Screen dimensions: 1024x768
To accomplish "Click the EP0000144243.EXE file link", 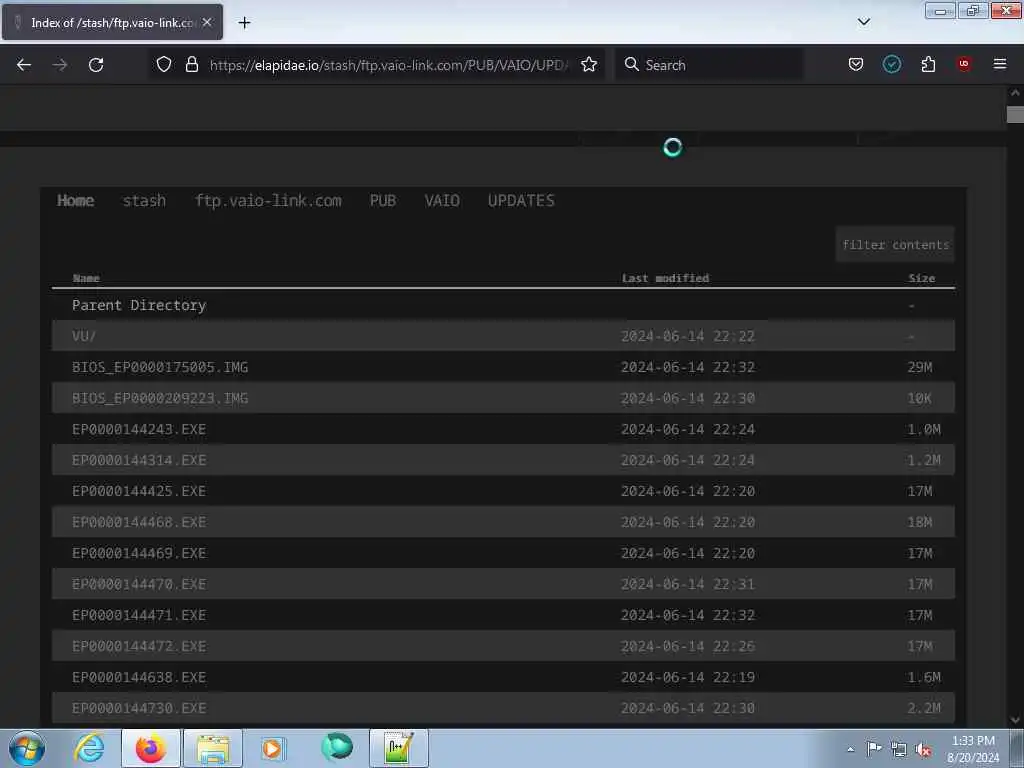I will click(x=139, y=429).
